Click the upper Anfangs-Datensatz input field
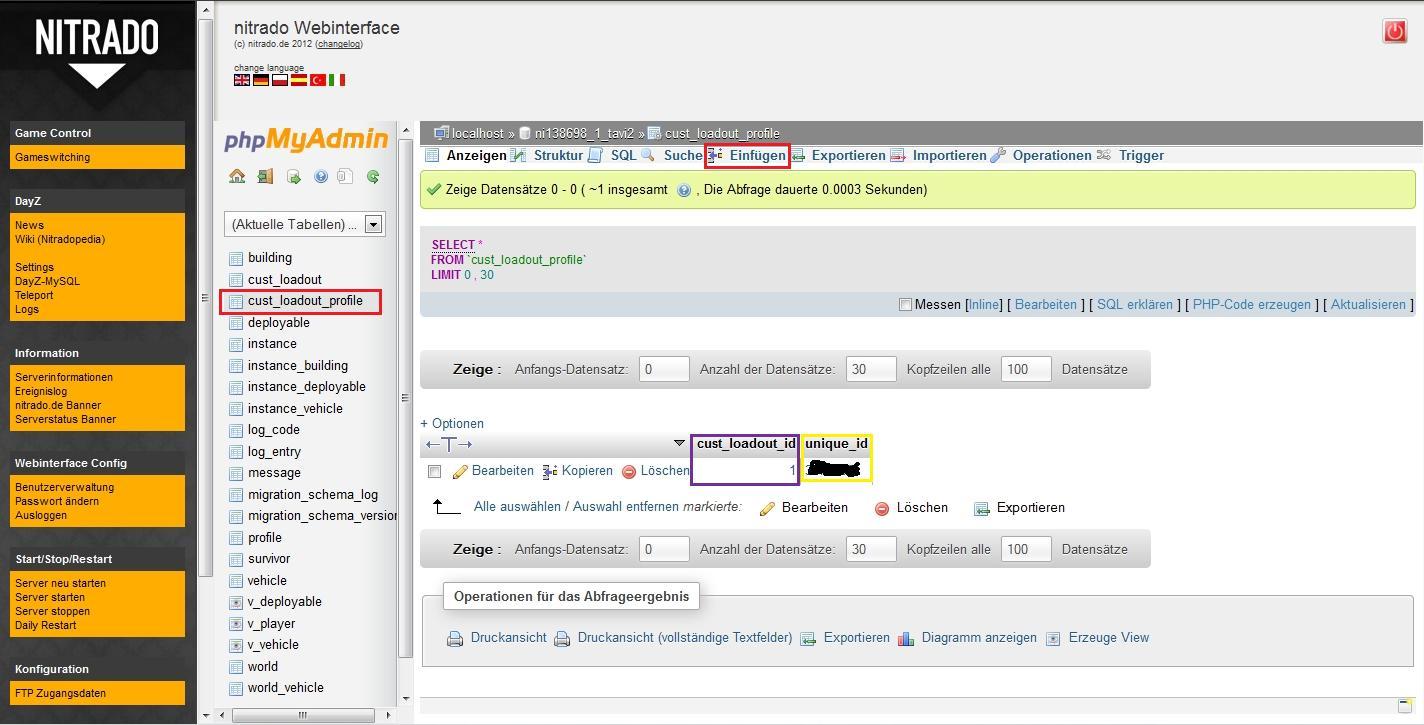Screen dimensions: 1424x725 pyautogui.click(x=664, y=369)
